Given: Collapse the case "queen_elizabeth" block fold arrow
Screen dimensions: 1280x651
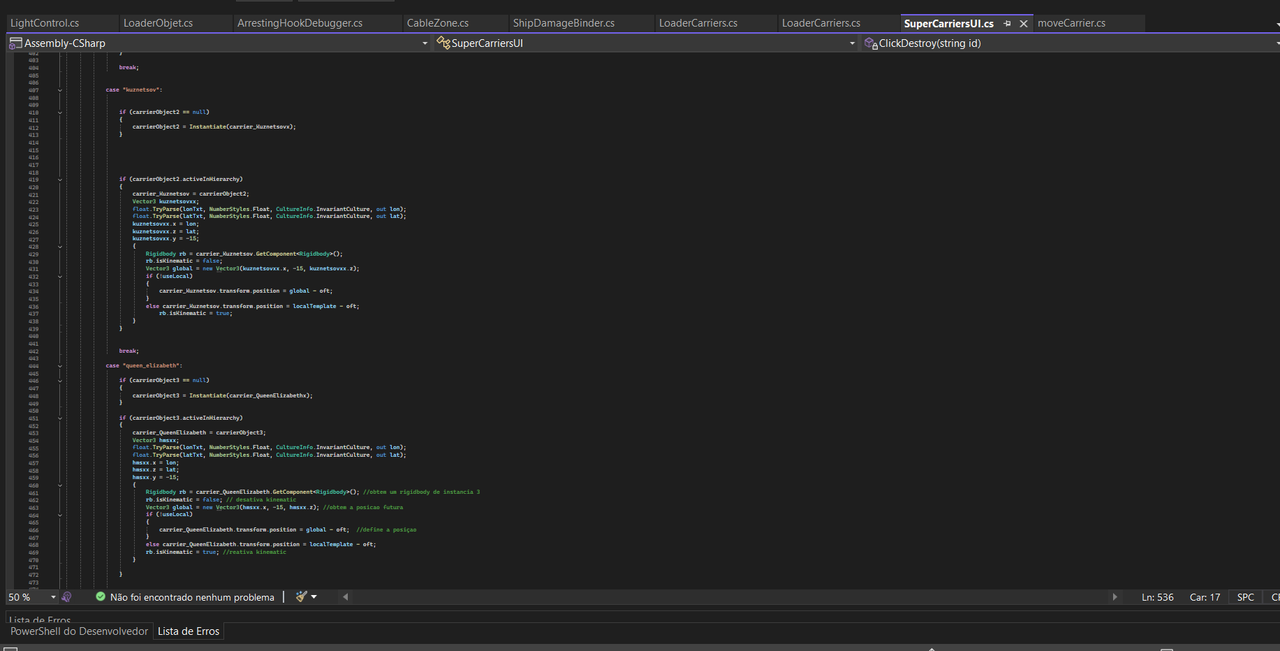Looking at the screenshot, I should coord(60,366).
